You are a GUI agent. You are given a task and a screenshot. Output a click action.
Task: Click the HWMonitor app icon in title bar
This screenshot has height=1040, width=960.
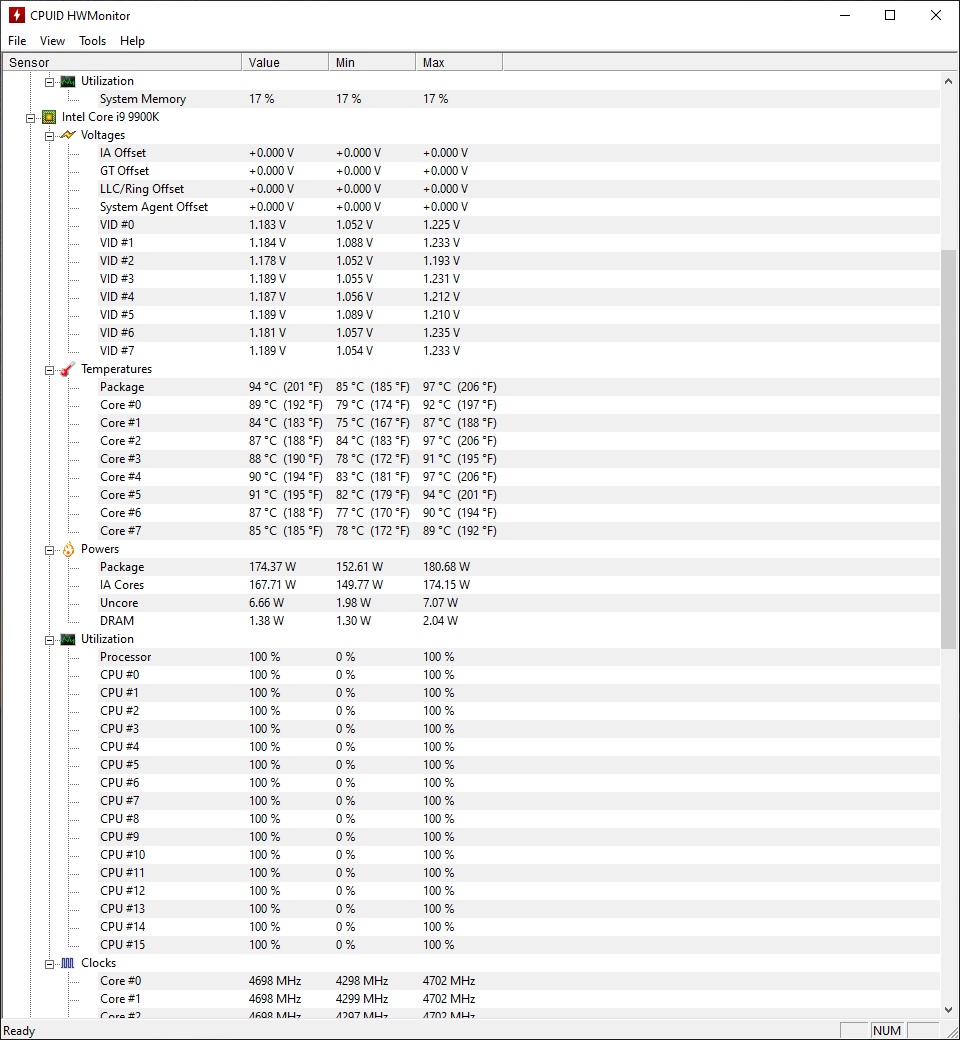16,15
